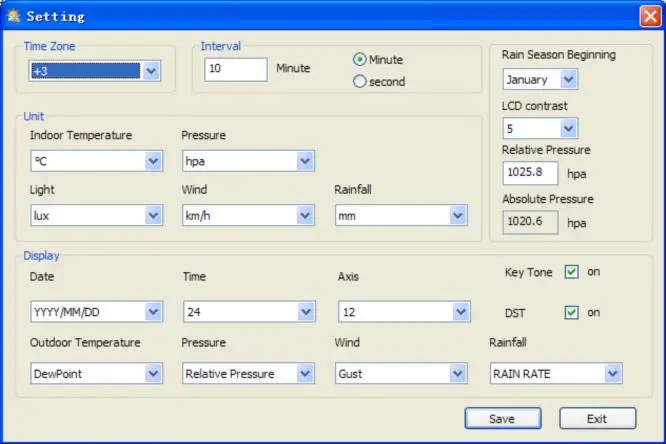The height and width of the screenshot is (444, 666).
Task: Open the Time Zone dropdown showing +3
Action: tap(95, 71)
